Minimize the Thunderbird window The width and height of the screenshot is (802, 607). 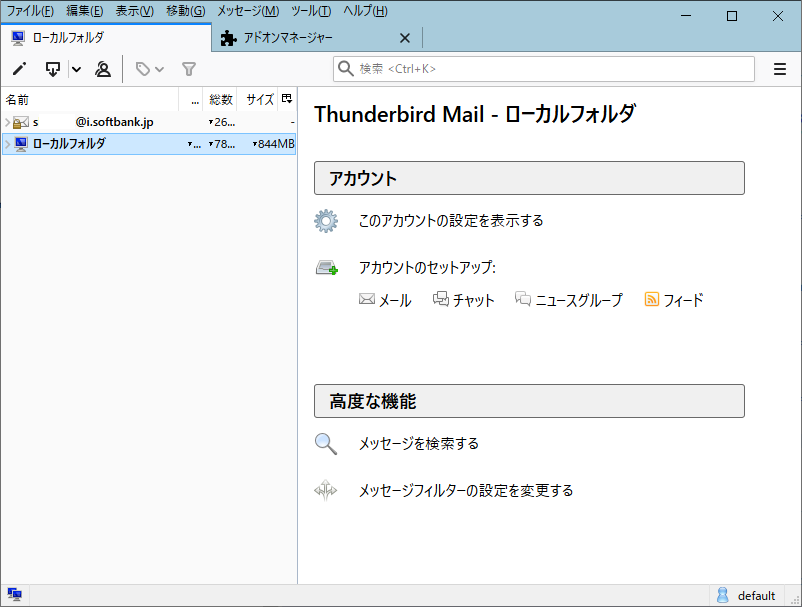pyautogui.click(x=686, y=16)
